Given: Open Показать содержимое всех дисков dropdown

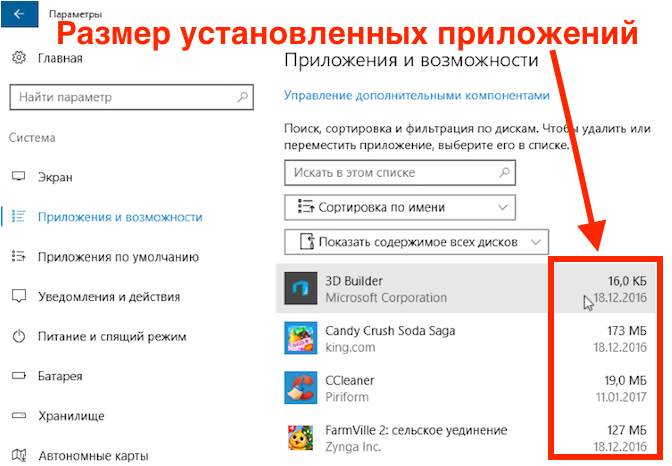Looking at the screenshot, I should click(416, 242).
